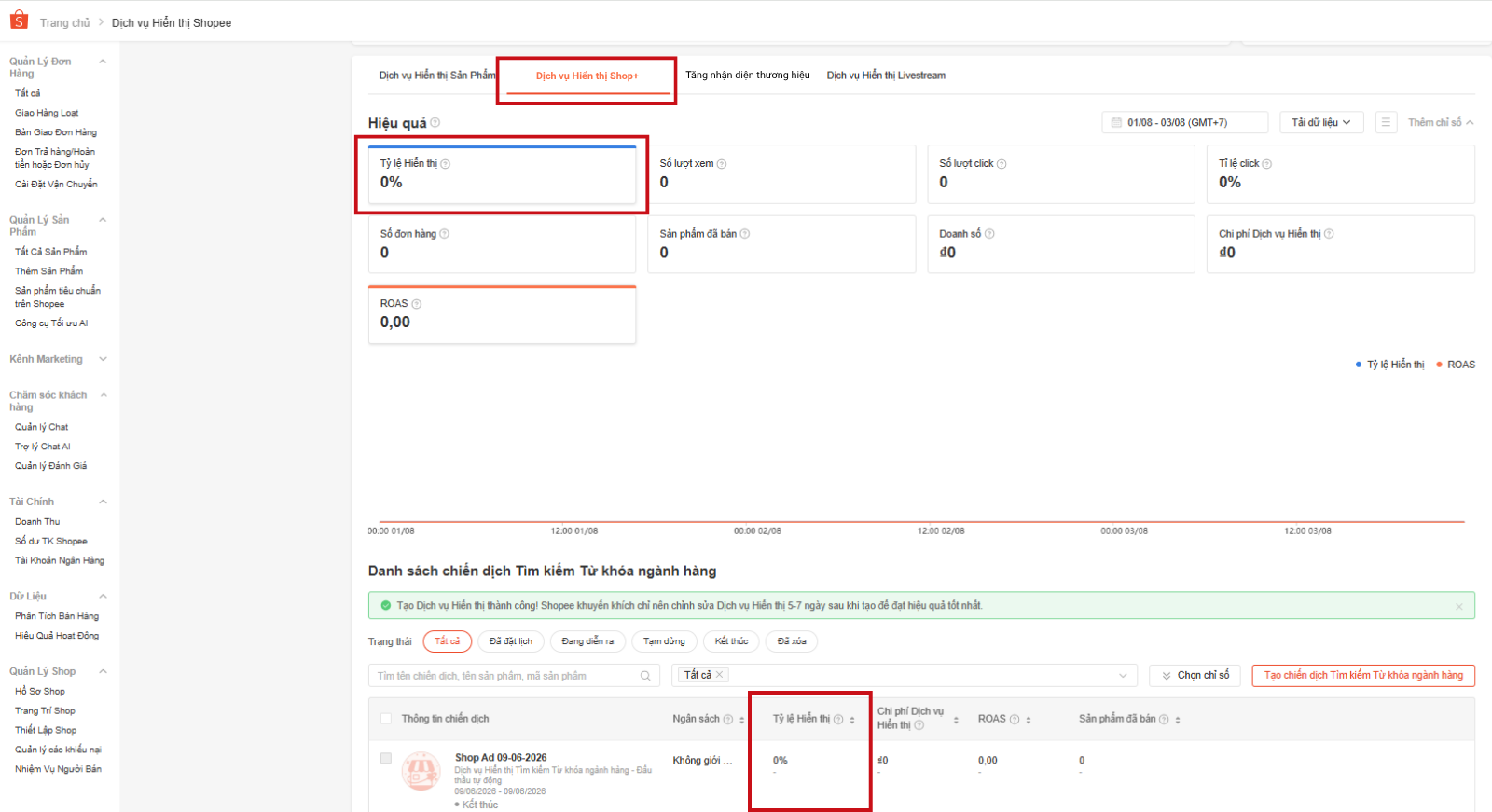Sort table by Sản phẩm đã bán column

pos(1178,720)
